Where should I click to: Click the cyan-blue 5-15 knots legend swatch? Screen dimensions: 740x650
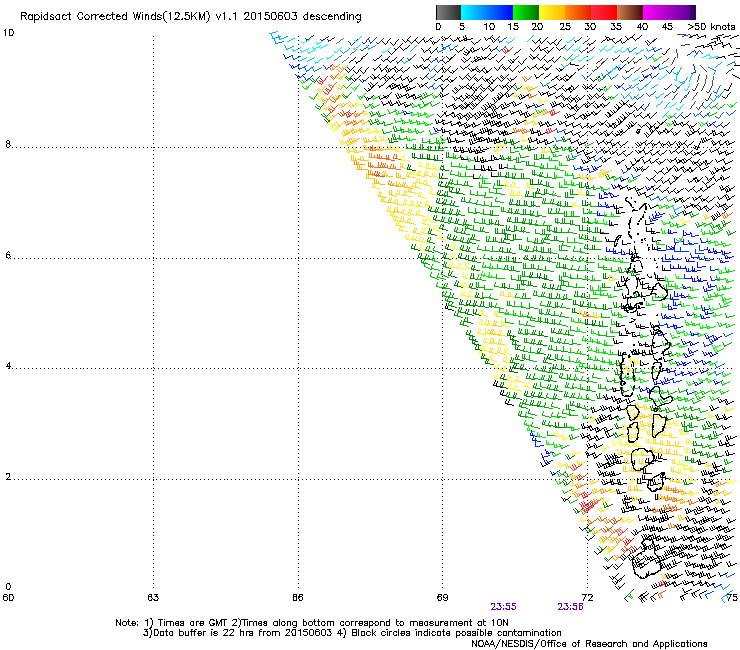click(487, 12)
